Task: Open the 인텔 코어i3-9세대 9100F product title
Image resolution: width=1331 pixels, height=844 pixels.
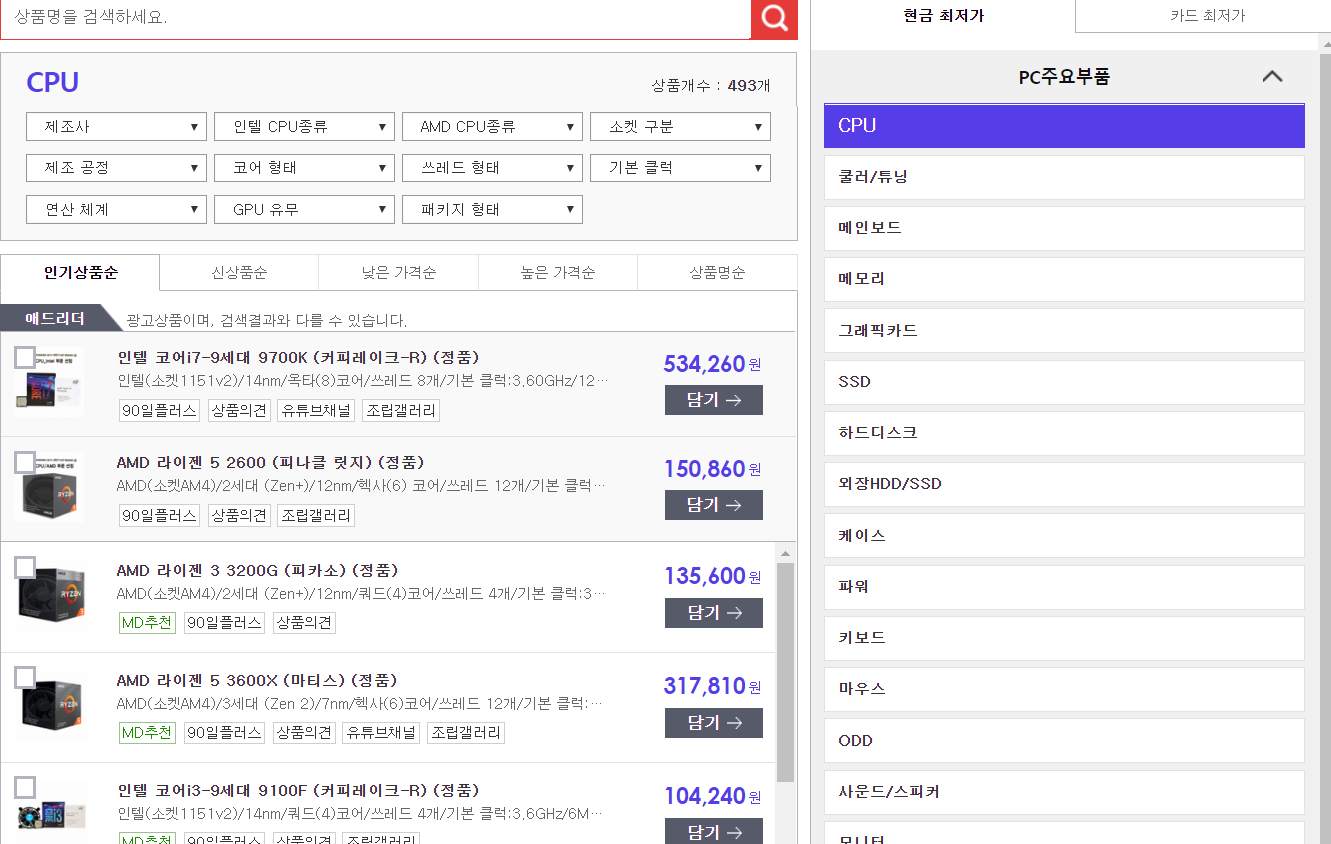Action: (298, 790)
